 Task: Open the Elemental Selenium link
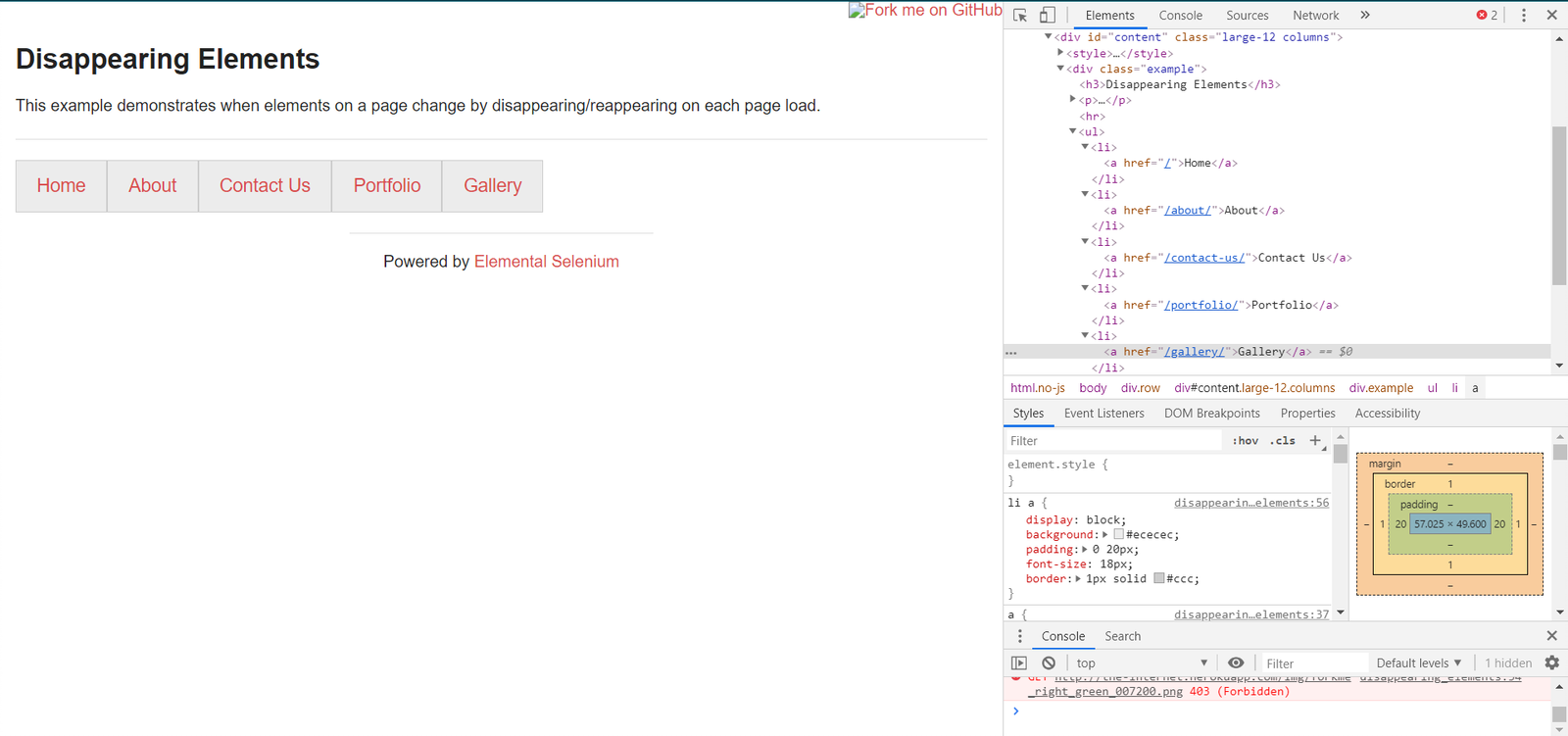(x=546, y=262)
